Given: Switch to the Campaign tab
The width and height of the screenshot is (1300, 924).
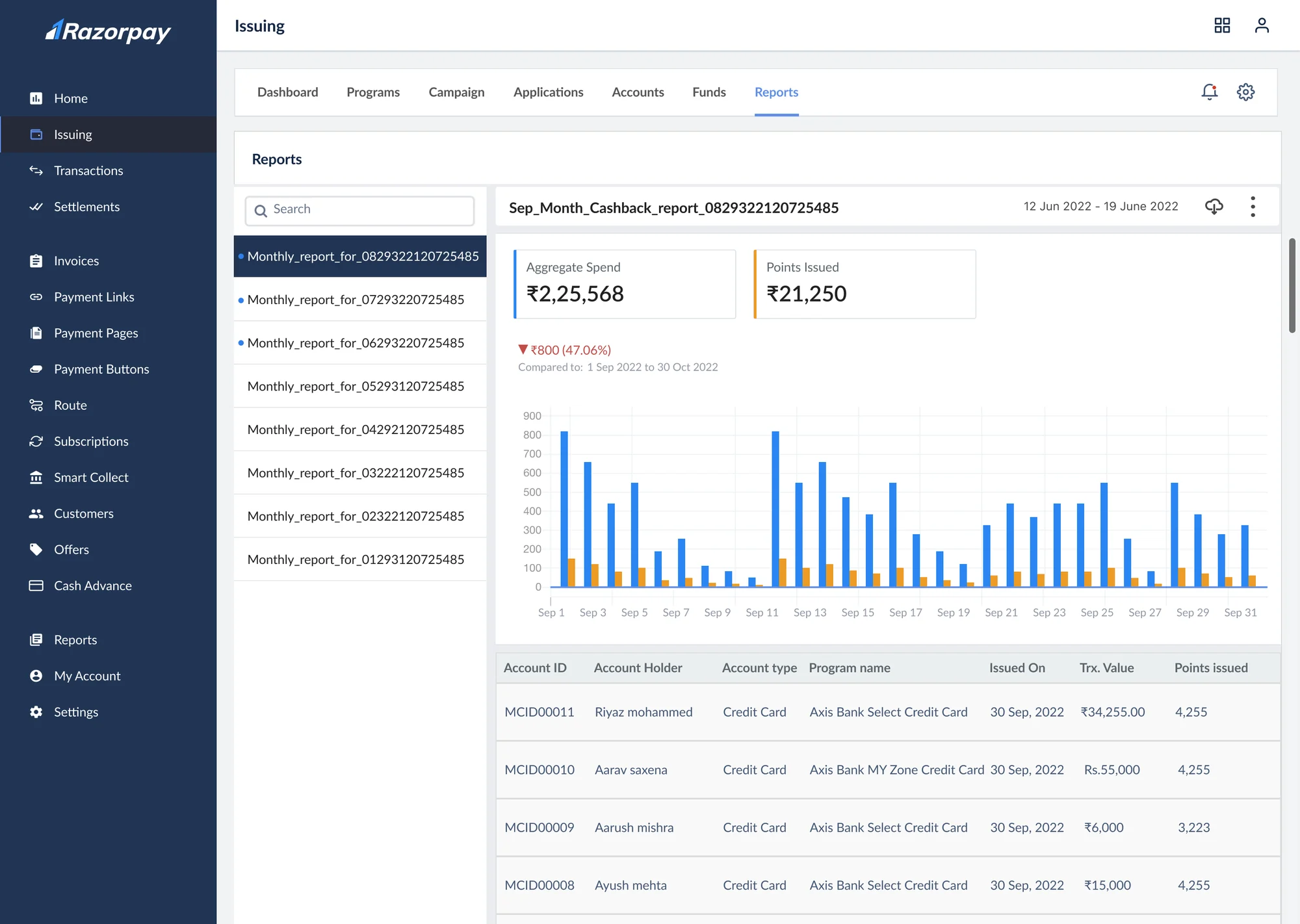Looking at the screenshot, I should pyautogui.click(x=456, y=92).
